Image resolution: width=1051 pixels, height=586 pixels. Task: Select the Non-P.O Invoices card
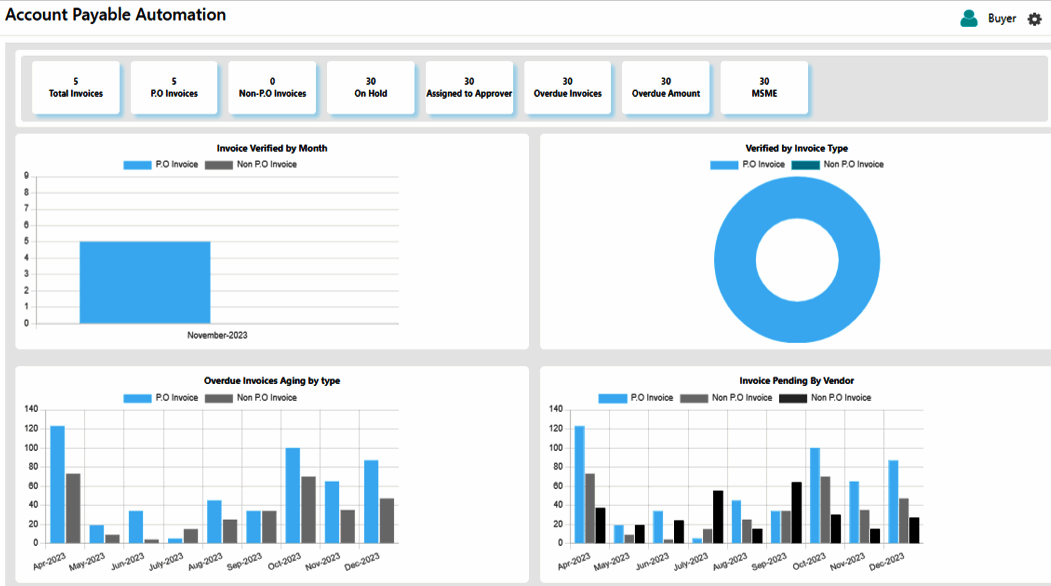click(272, 88)
